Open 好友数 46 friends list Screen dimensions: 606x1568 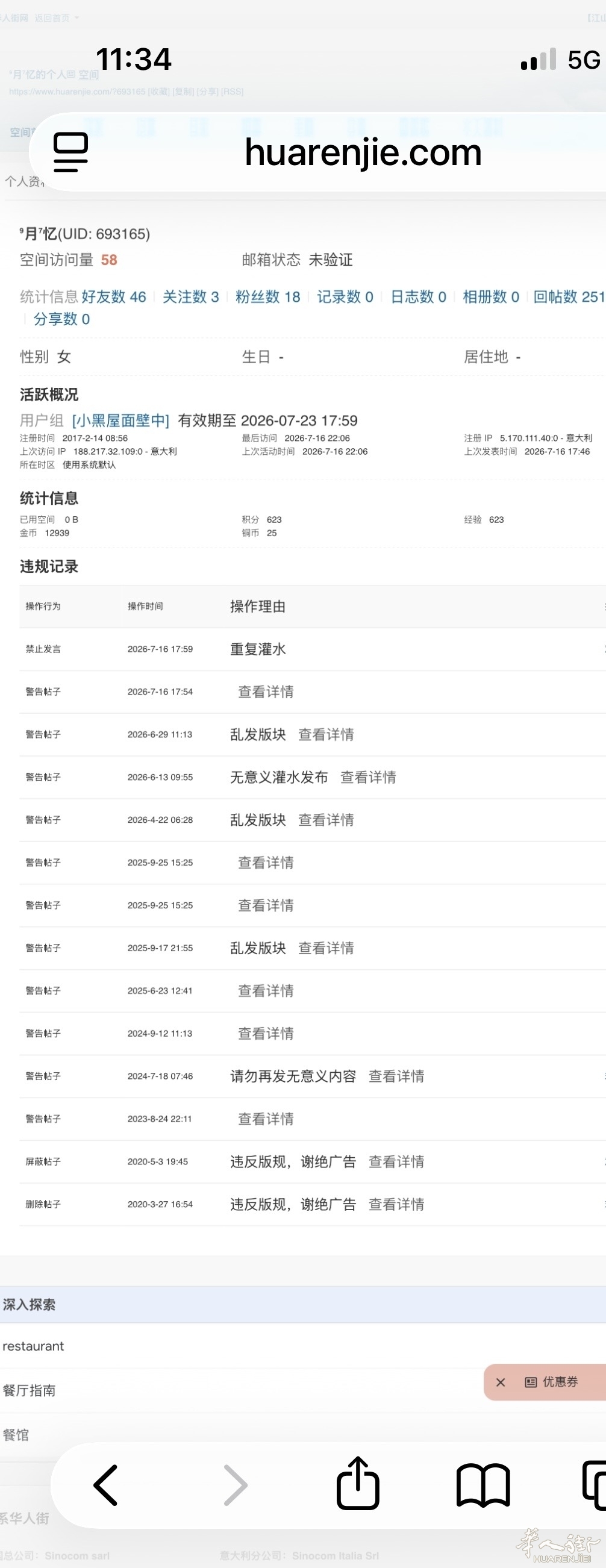point(114,296)
